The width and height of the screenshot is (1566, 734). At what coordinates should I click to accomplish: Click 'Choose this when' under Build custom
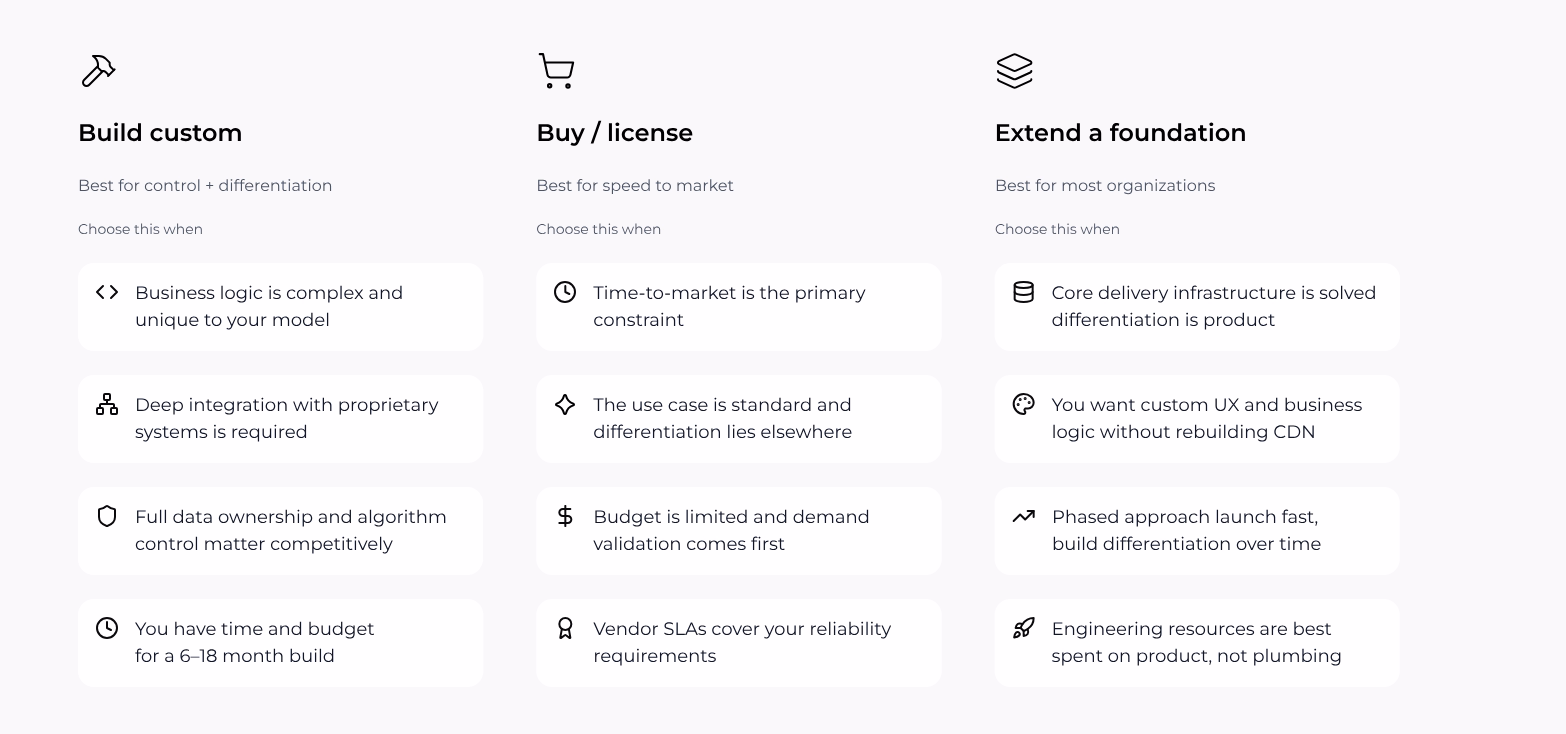[140, 229]
